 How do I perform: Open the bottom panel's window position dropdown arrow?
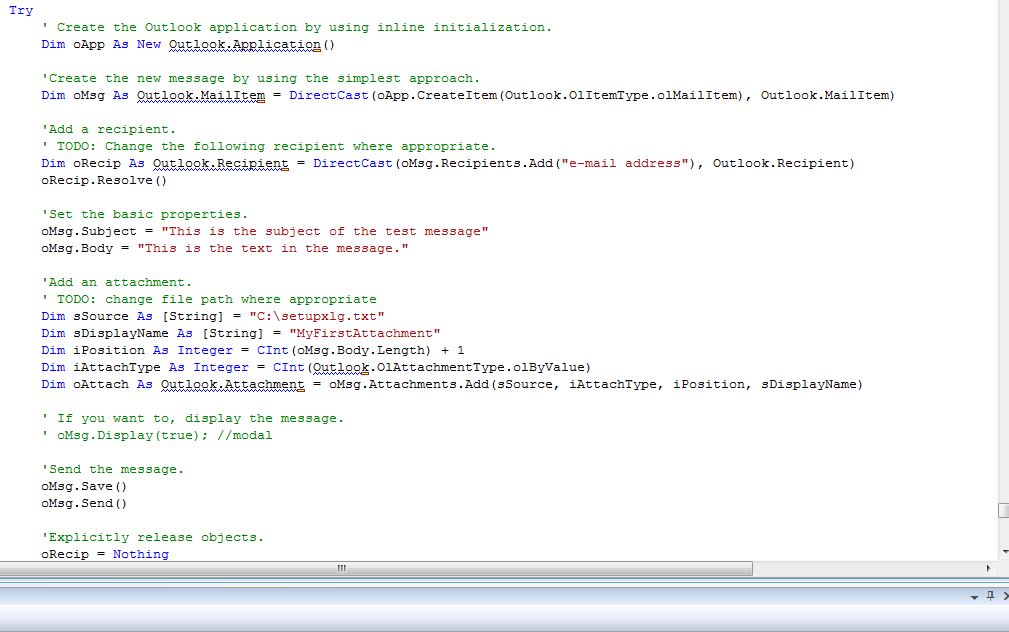click(974, 597)
